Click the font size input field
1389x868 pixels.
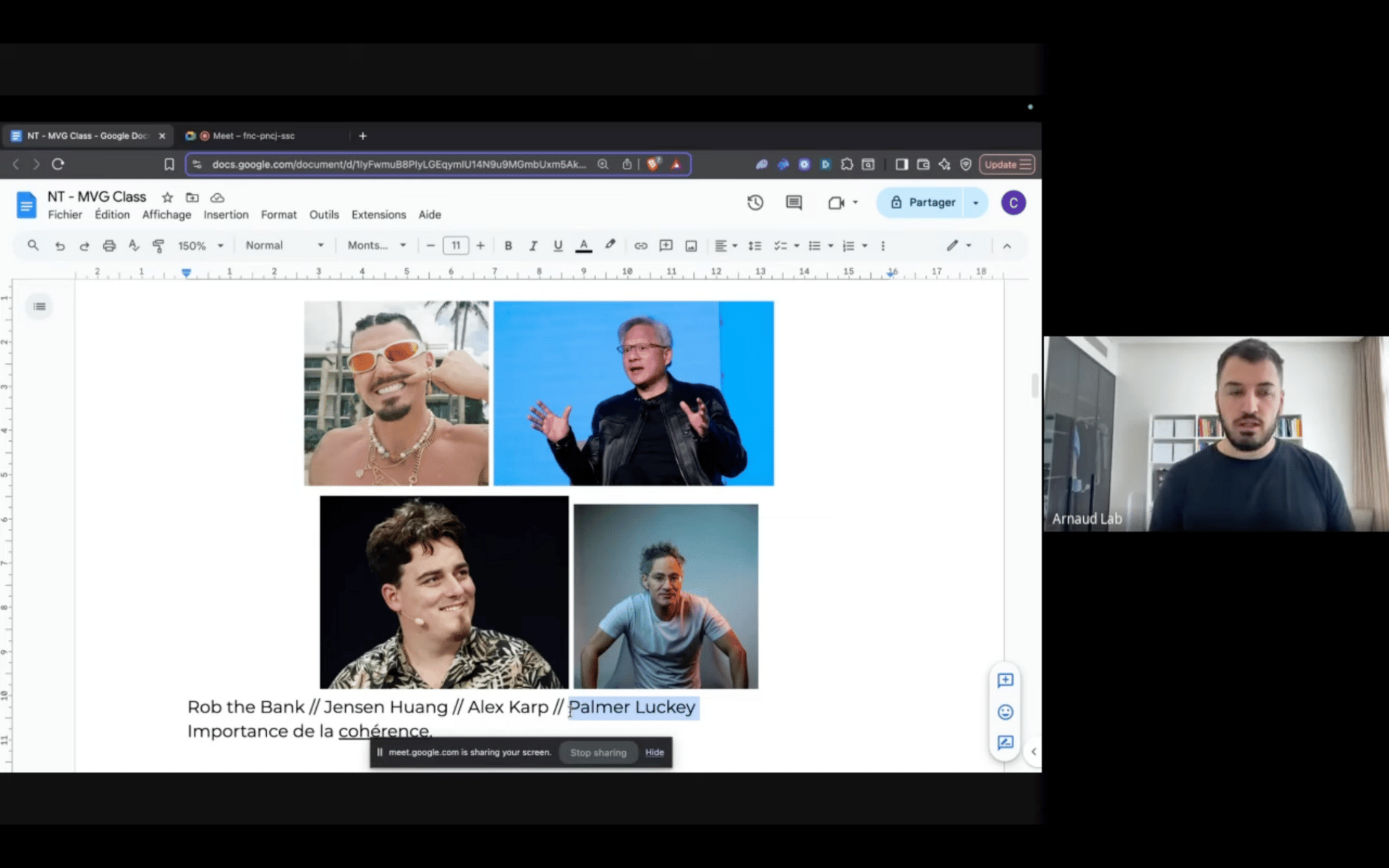(x=456, y=246)
